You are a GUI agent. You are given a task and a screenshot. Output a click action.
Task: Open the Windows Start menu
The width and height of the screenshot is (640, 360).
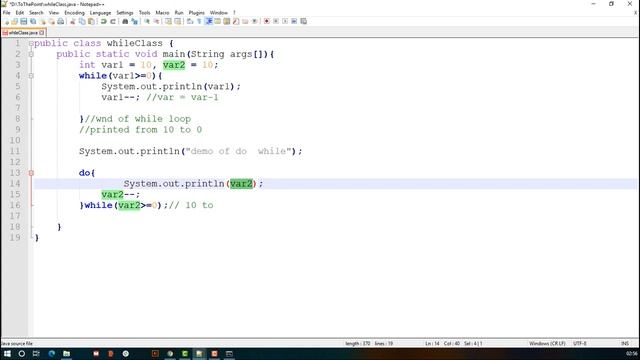point(7,354)
